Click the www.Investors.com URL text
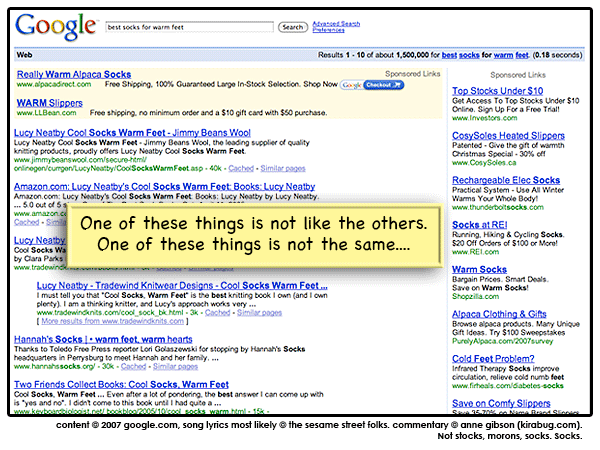Screen dimensions: 600x450 click(484, 118)
